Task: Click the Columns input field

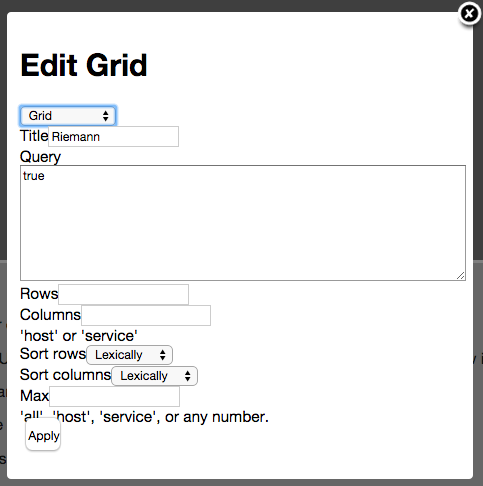Action: click(x=146, y=315)
